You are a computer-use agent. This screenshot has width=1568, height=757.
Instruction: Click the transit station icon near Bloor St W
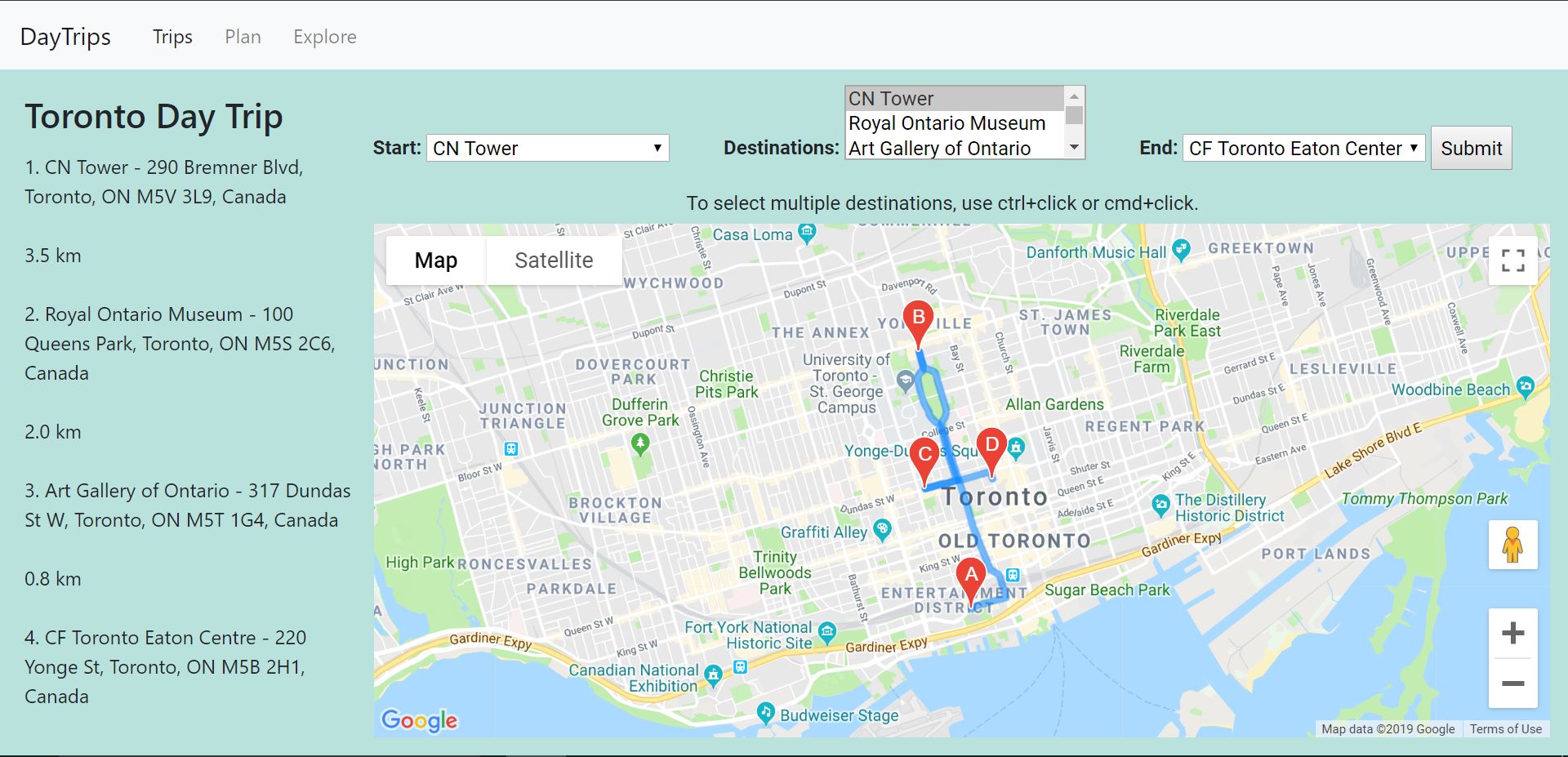(x=511, y=448)
